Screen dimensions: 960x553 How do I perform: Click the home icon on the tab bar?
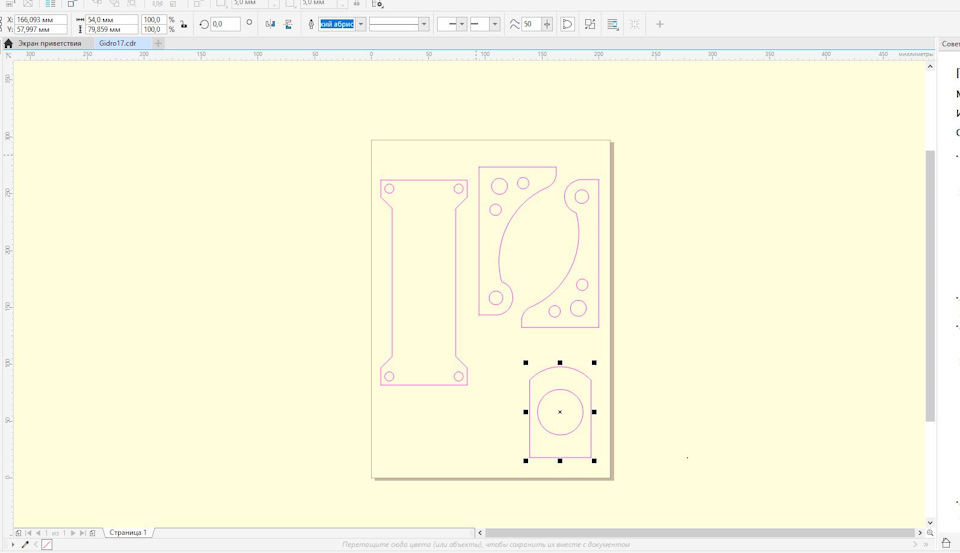pos(8,43)
